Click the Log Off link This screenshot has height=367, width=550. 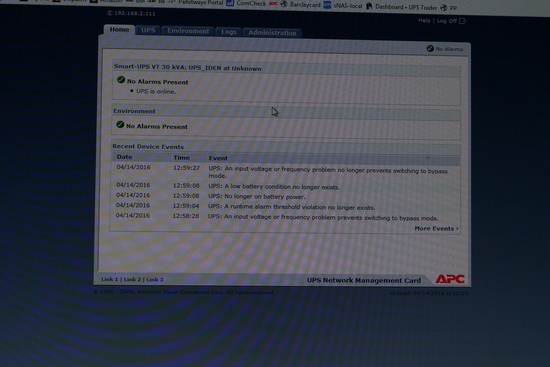pos(447,21)
